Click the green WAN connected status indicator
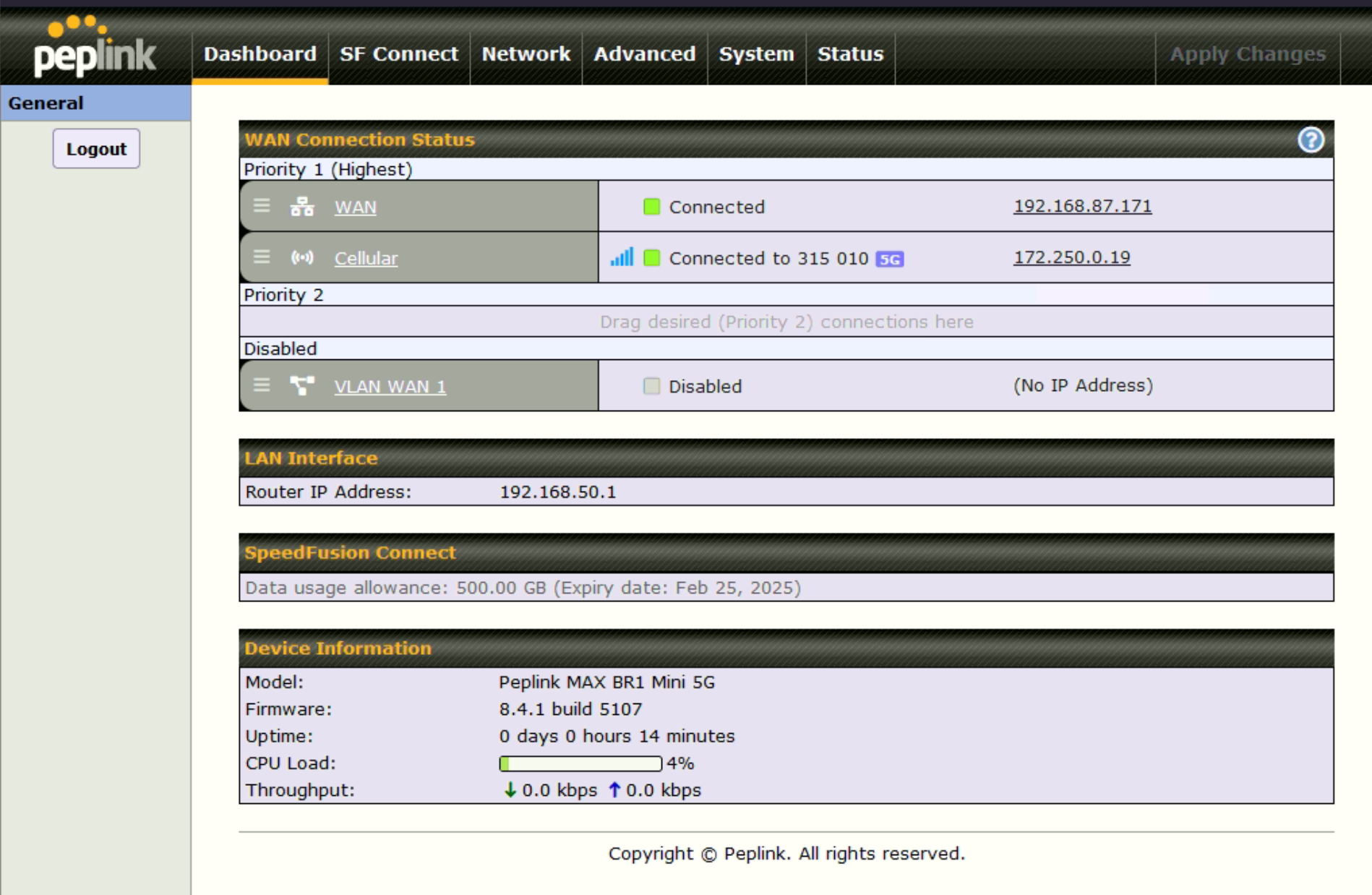Screen dimensions: 1372x895 tap(651, 207)
